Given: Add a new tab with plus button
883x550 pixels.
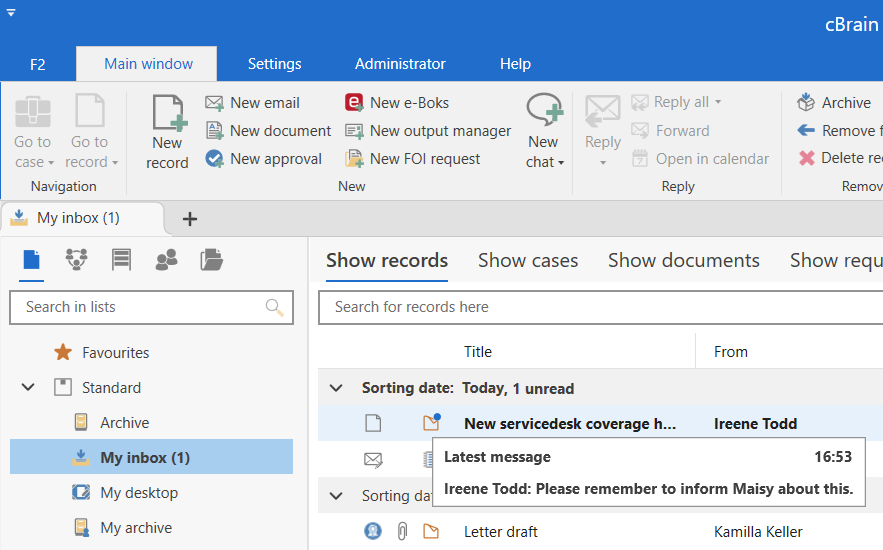Looking at the screenshot, I should coord(190,218).
